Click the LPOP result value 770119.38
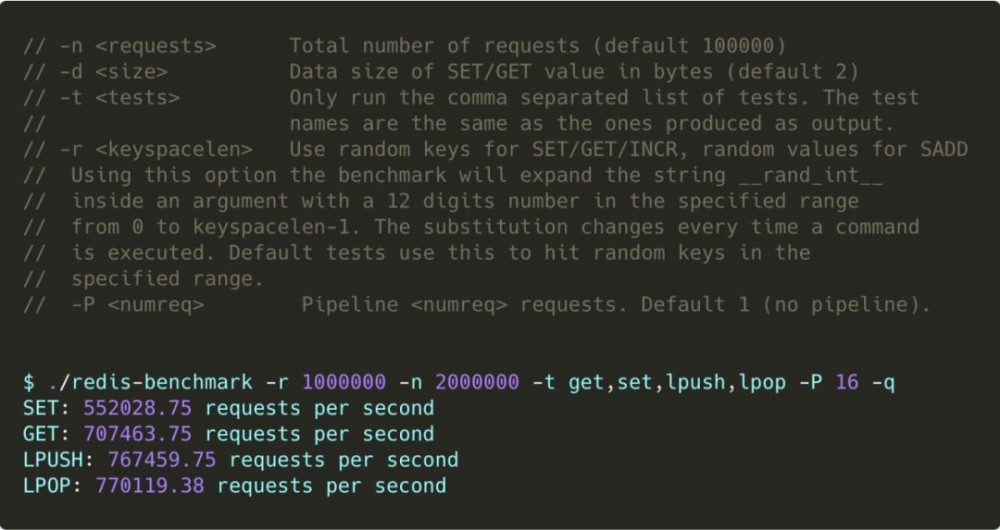Image resolution: width=1000 pixels, height=530 pixels. [x=151, y=486]
